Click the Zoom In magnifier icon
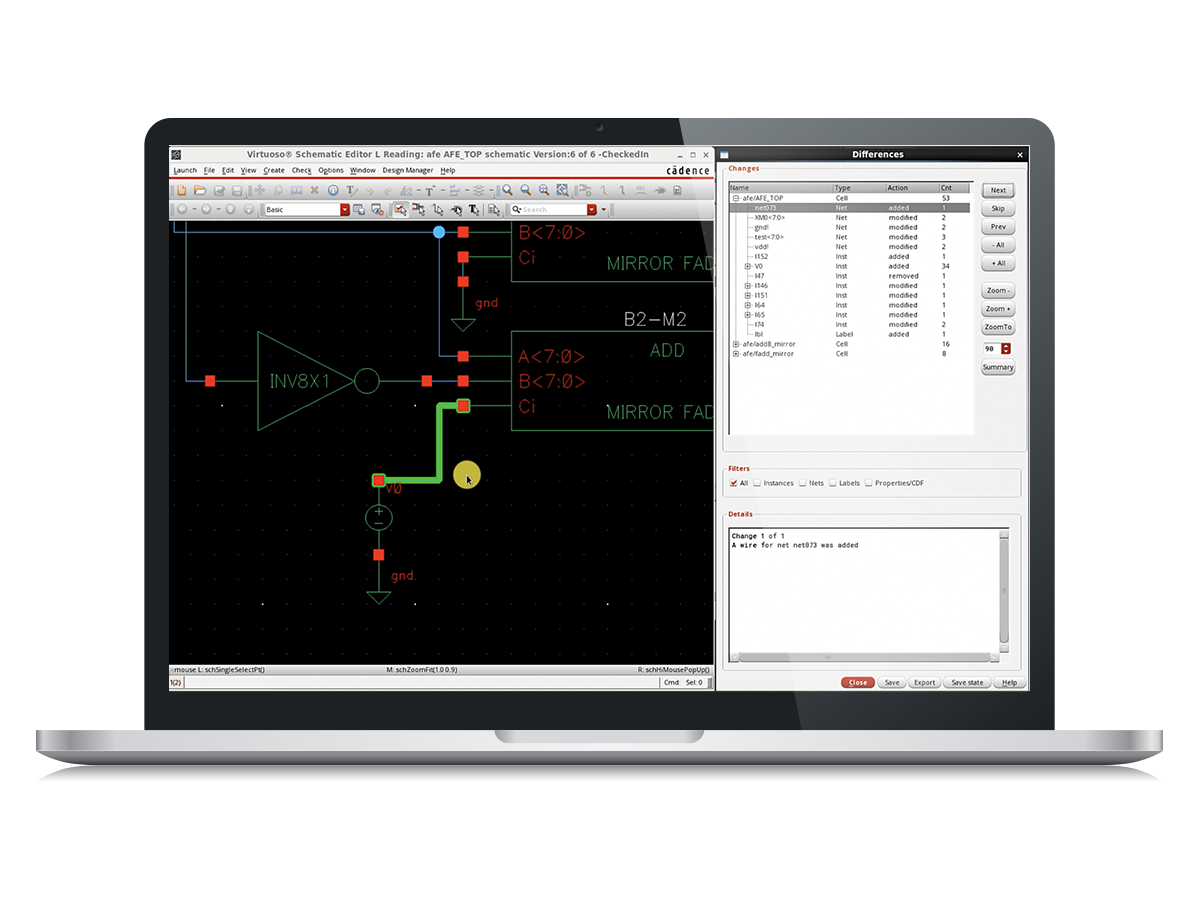Screen dimensions: 1200x900 click(x=508, y=190)
